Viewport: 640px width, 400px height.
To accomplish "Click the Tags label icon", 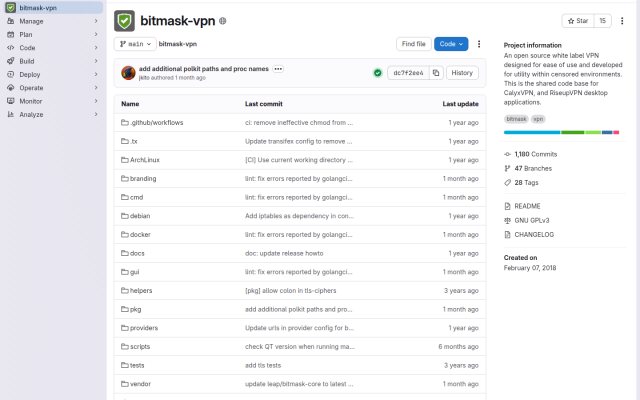I will (x=507, y=183).
